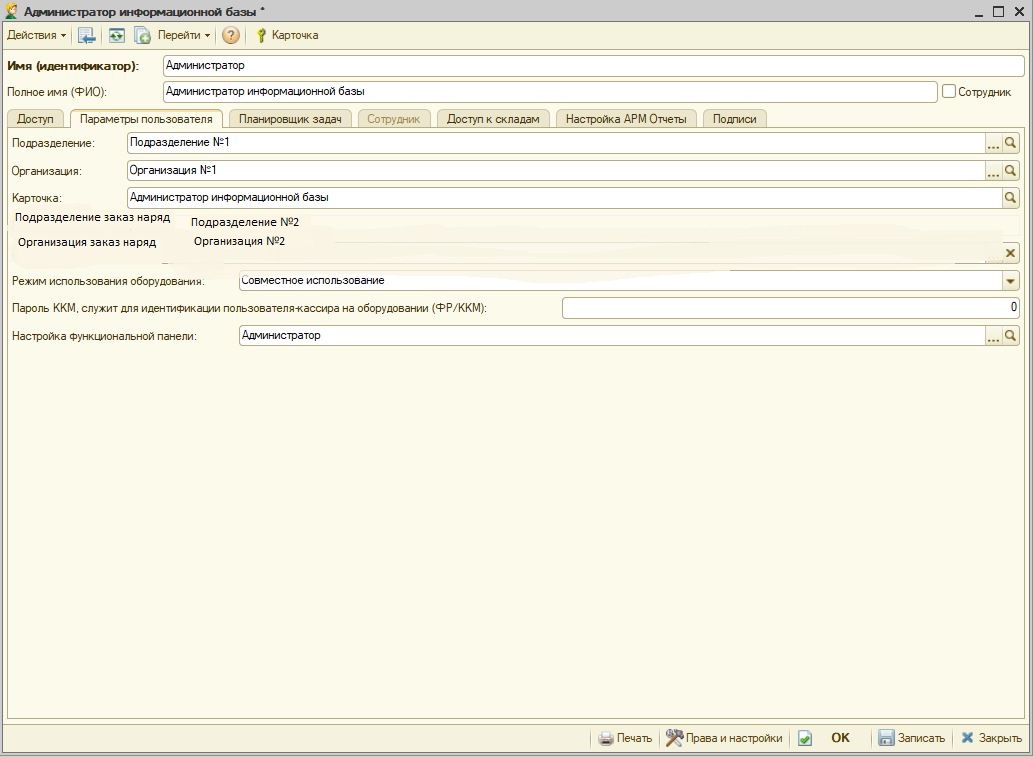Click into the Пароль ККМ input field

tap(790, 308)
